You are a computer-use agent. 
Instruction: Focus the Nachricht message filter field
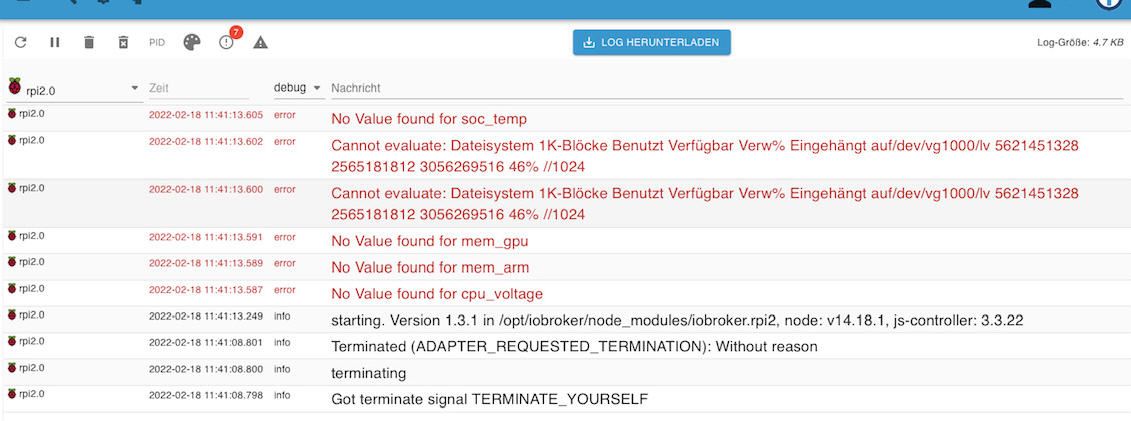727,88
